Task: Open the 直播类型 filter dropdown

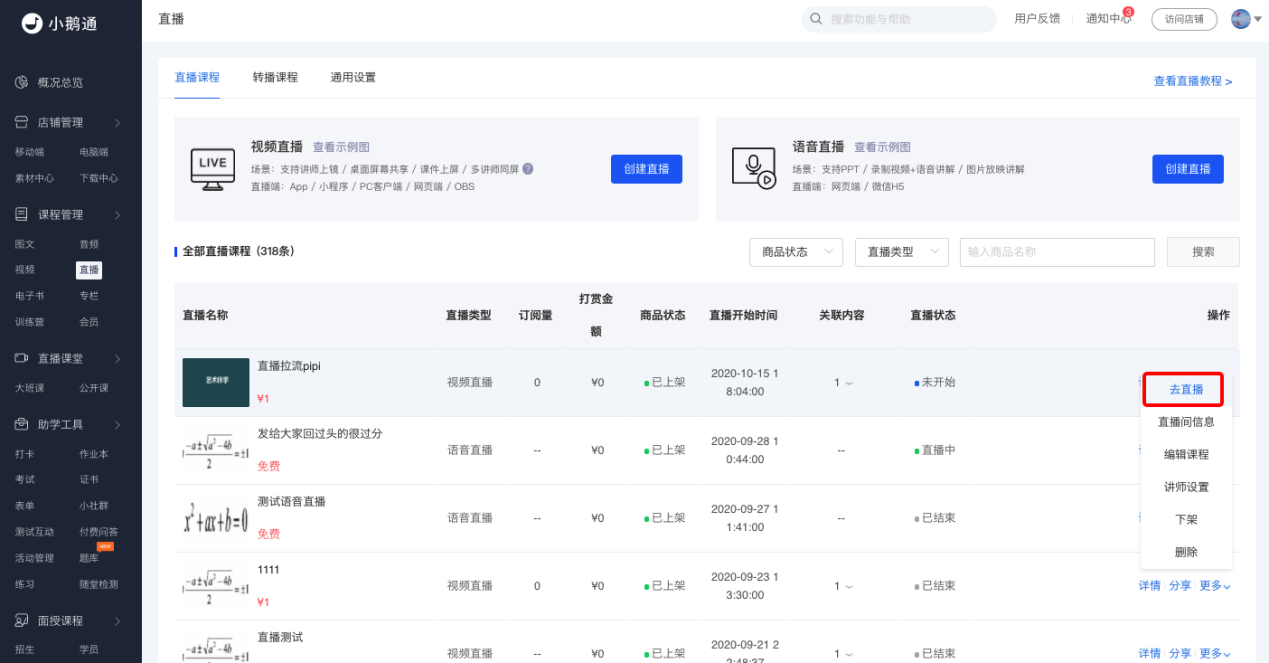Action: tap(901, 252)
